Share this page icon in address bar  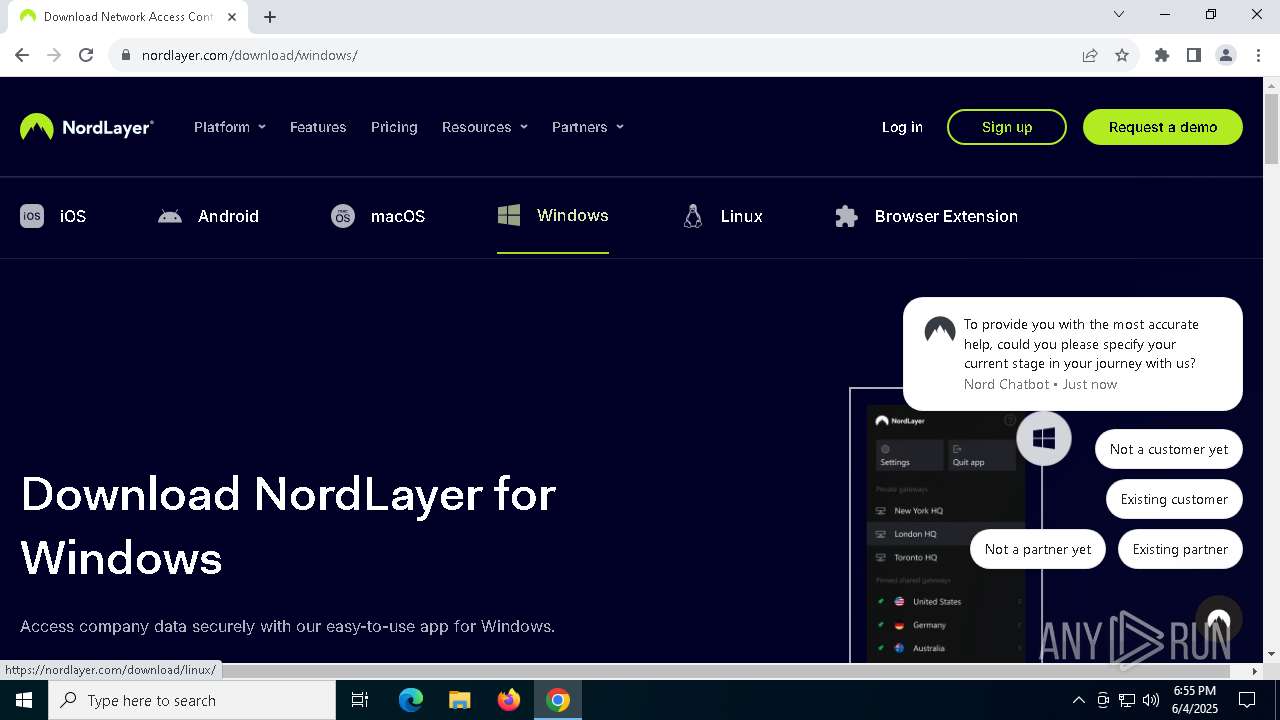pos(1090,55)
